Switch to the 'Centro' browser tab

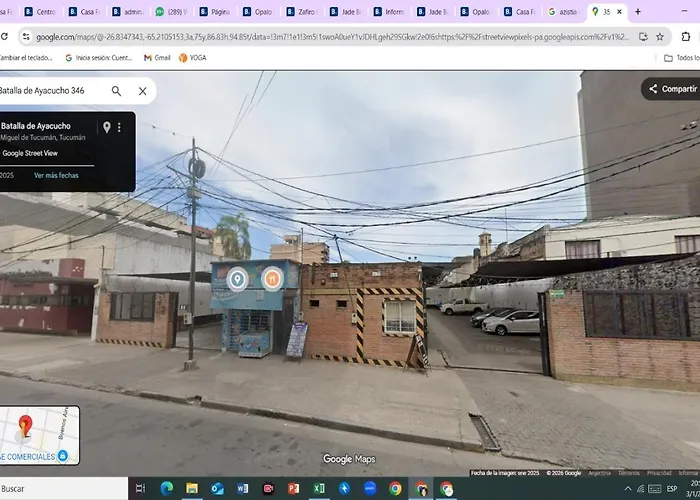coord(40,12)
